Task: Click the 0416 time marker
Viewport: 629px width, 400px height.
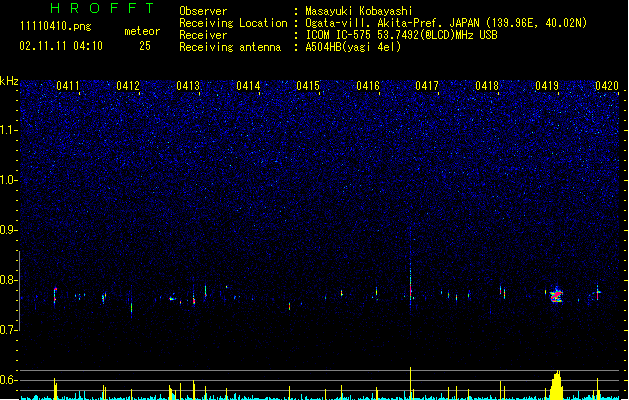Action: [368, 86]
